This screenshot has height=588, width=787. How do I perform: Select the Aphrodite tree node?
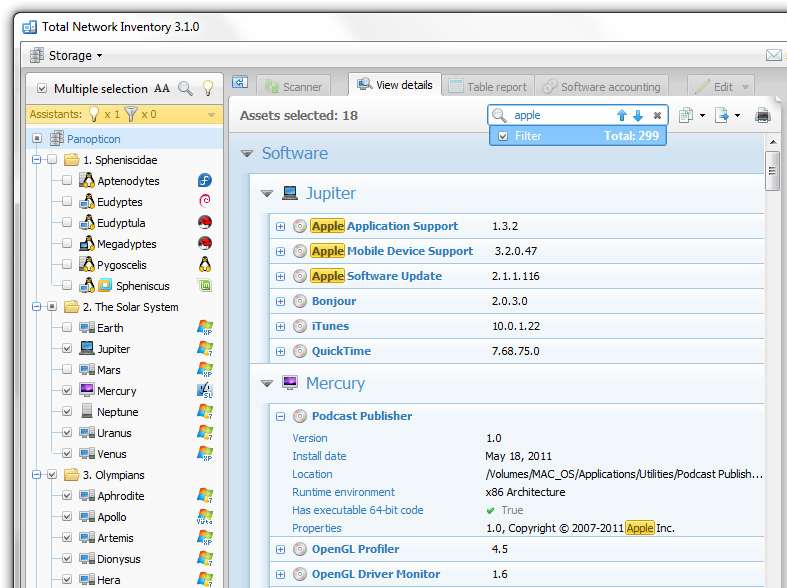120,496
